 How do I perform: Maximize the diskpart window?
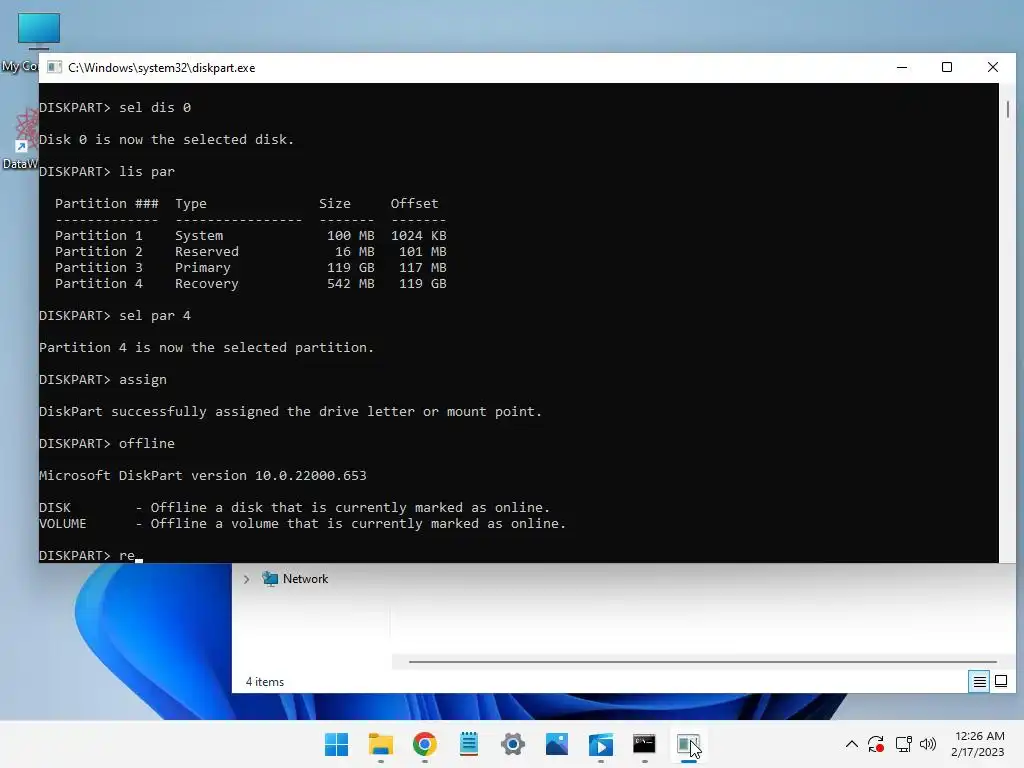click(947, 67)
